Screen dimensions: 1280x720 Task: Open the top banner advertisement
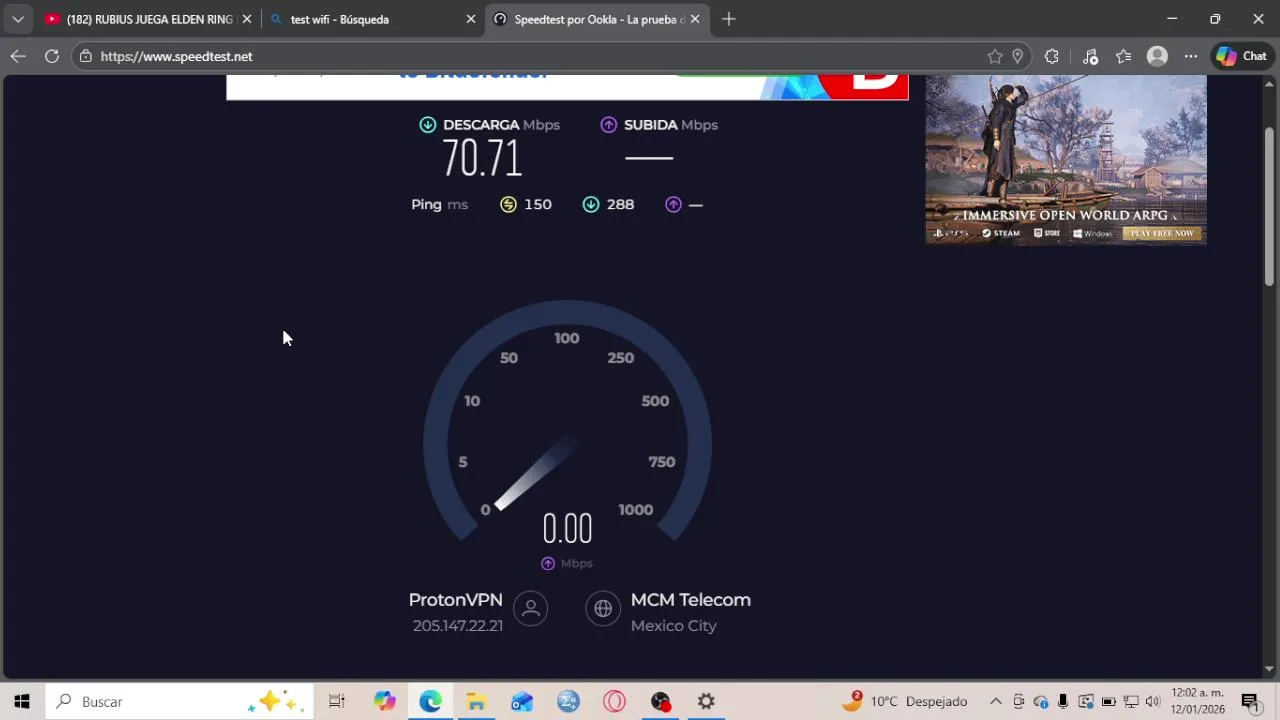(567, 87)
